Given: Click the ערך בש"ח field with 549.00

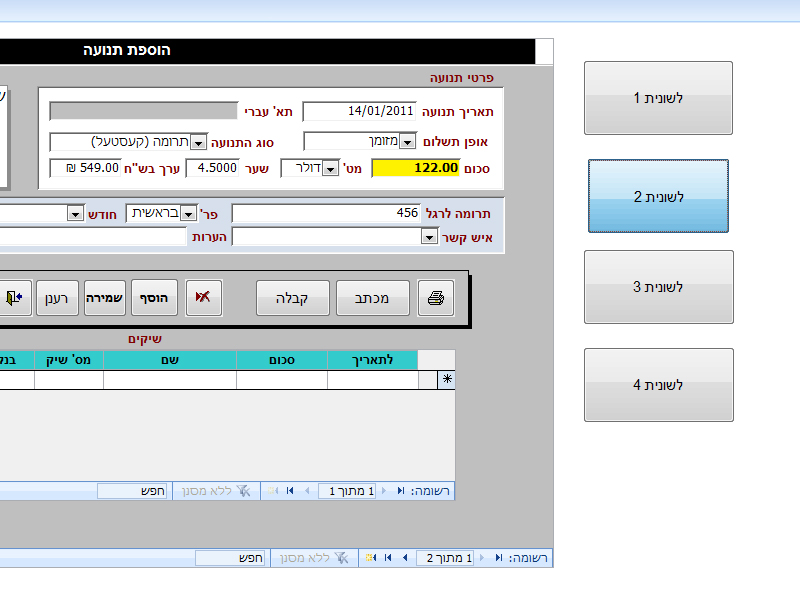Looking at the screenshot, I should 85,168.
